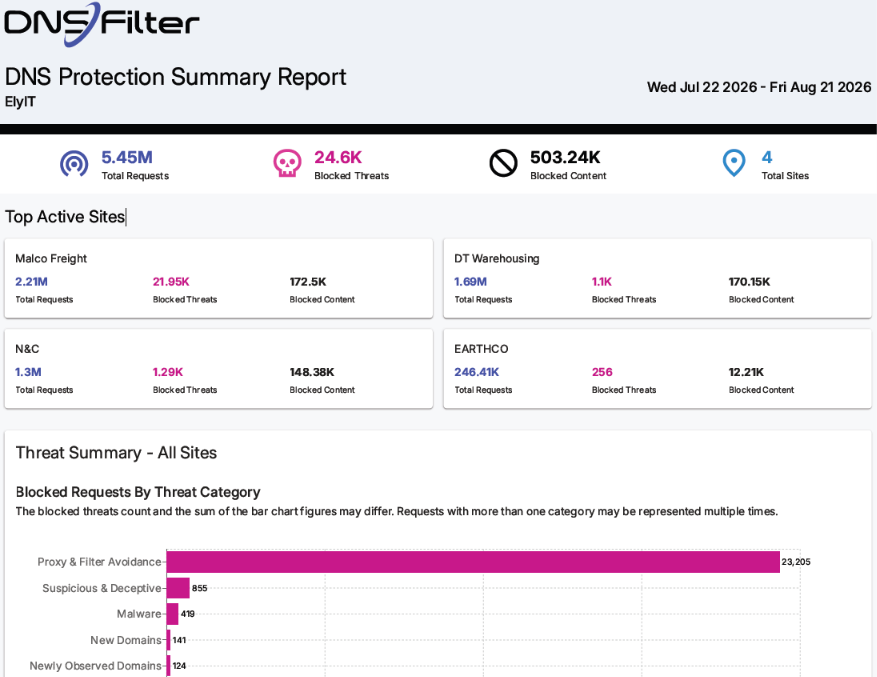Click EARTHCO's 256 blocked threats

tap(602, 372)
